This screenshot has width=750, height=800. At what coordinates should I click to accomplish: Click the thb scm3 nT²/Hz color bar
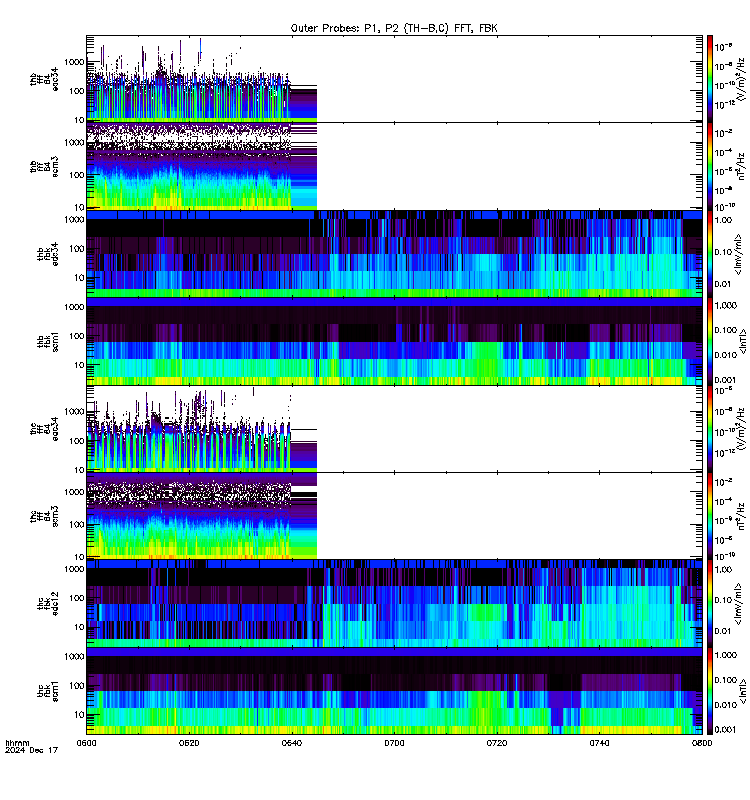710,166
